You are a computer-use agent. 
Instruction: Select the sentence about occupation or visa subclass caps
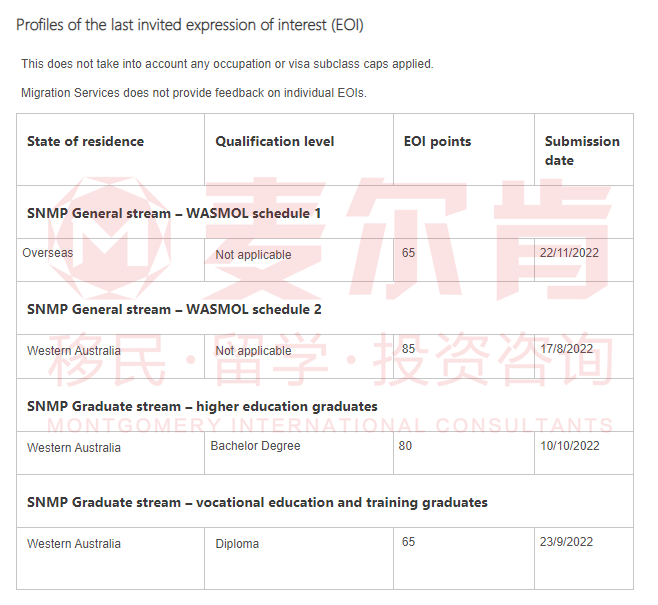click(227, 64)
